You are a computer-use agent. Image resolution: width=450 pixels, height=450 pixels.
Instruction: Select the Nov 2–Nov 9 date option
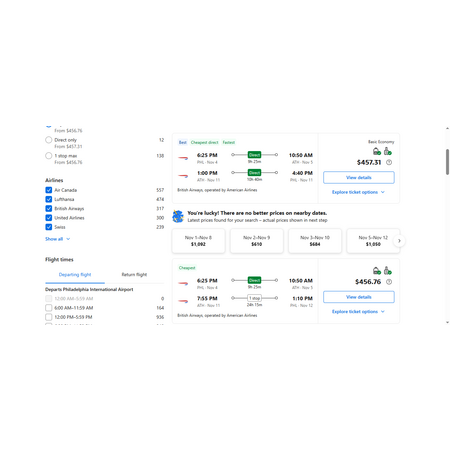[x=257, y=241]
